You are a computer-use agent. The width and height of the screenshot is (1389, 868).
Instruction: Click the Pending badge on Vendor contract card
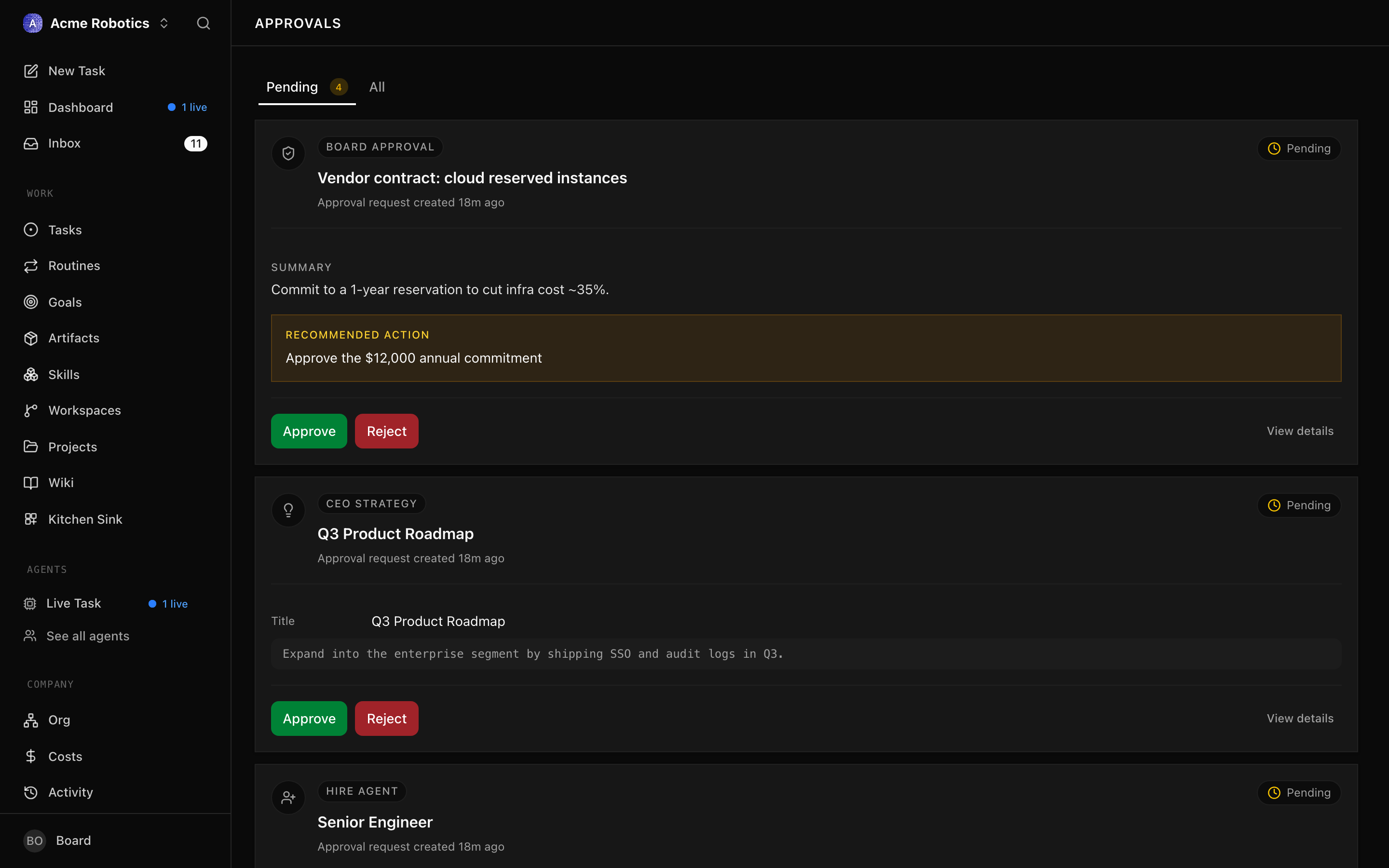(1299, 148)
